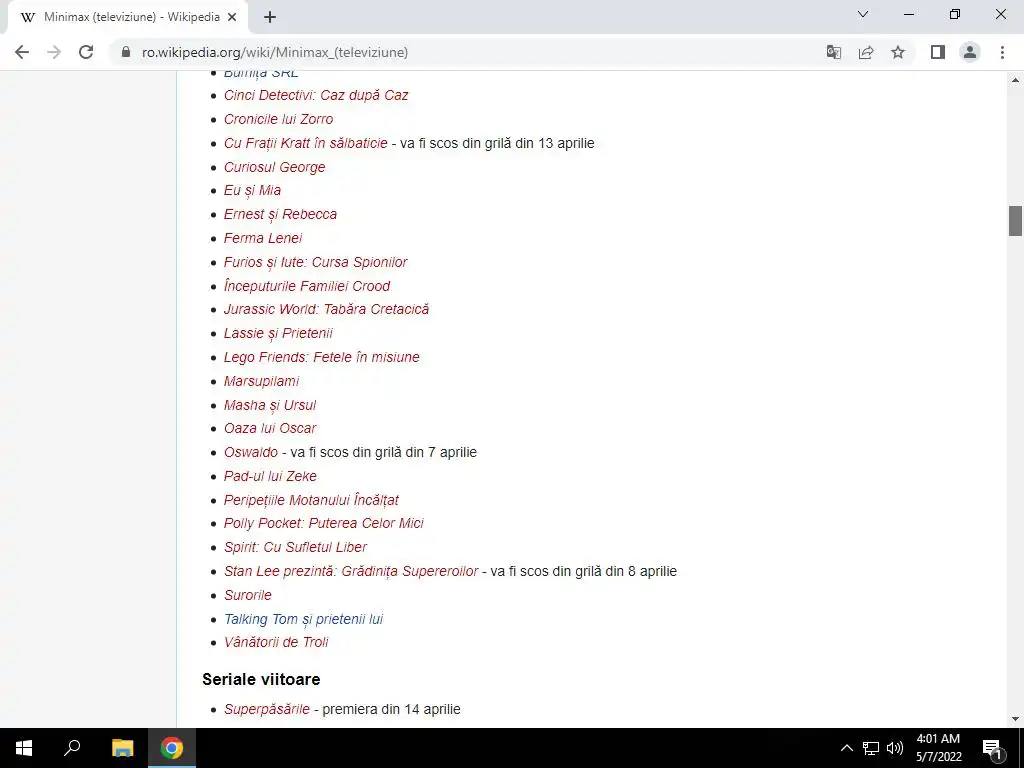Click the scrollbar down arrow
This screenshot has width=1024, height=768.
(x=1015, y=719)
